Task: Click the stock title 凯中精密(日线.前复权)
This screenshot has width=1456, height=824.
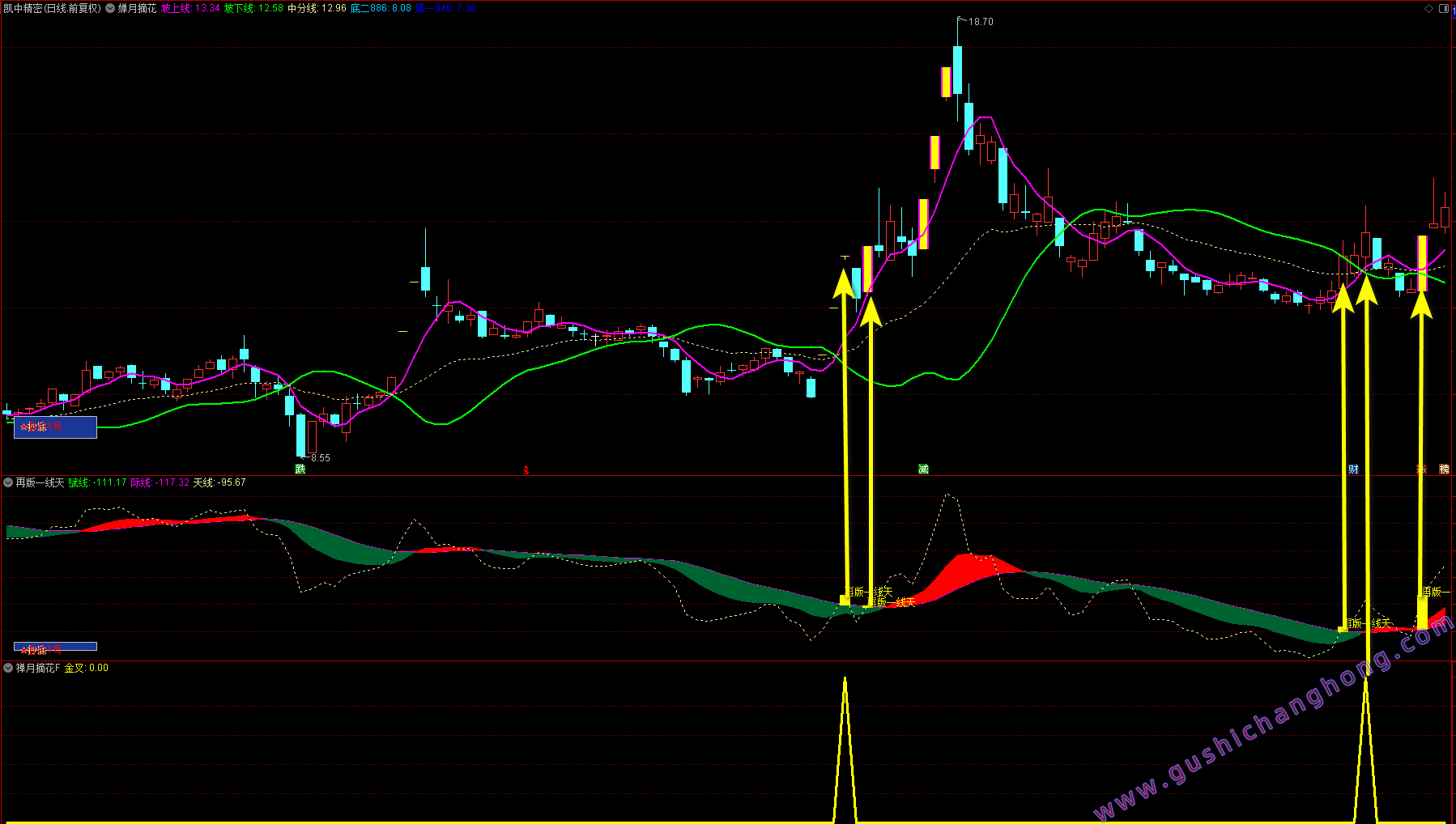Action: [x=53, y=8]
